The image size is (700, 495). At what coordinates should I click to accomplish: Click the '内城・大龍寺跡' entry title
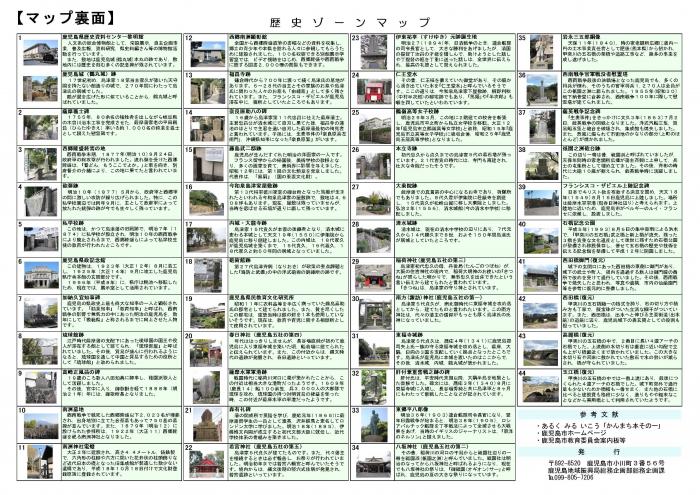coord(248,223)
